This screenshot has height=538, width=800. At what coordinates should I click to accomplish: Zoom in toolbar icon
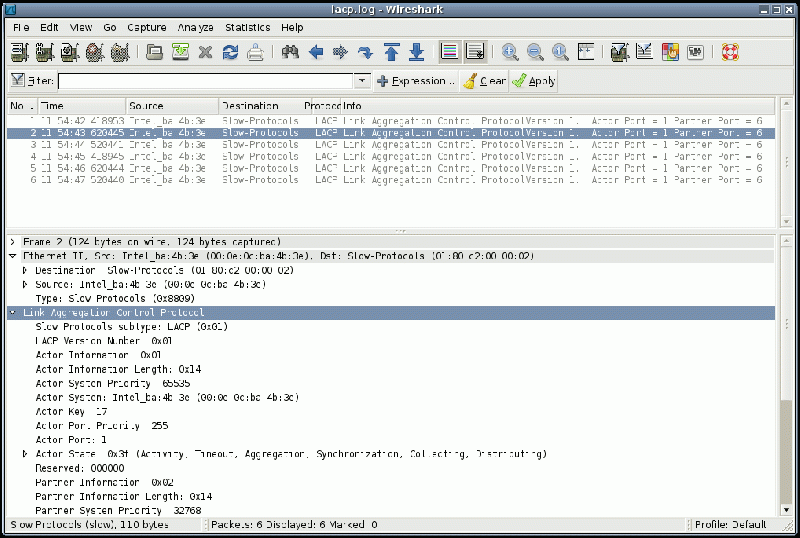click(510, 52)
